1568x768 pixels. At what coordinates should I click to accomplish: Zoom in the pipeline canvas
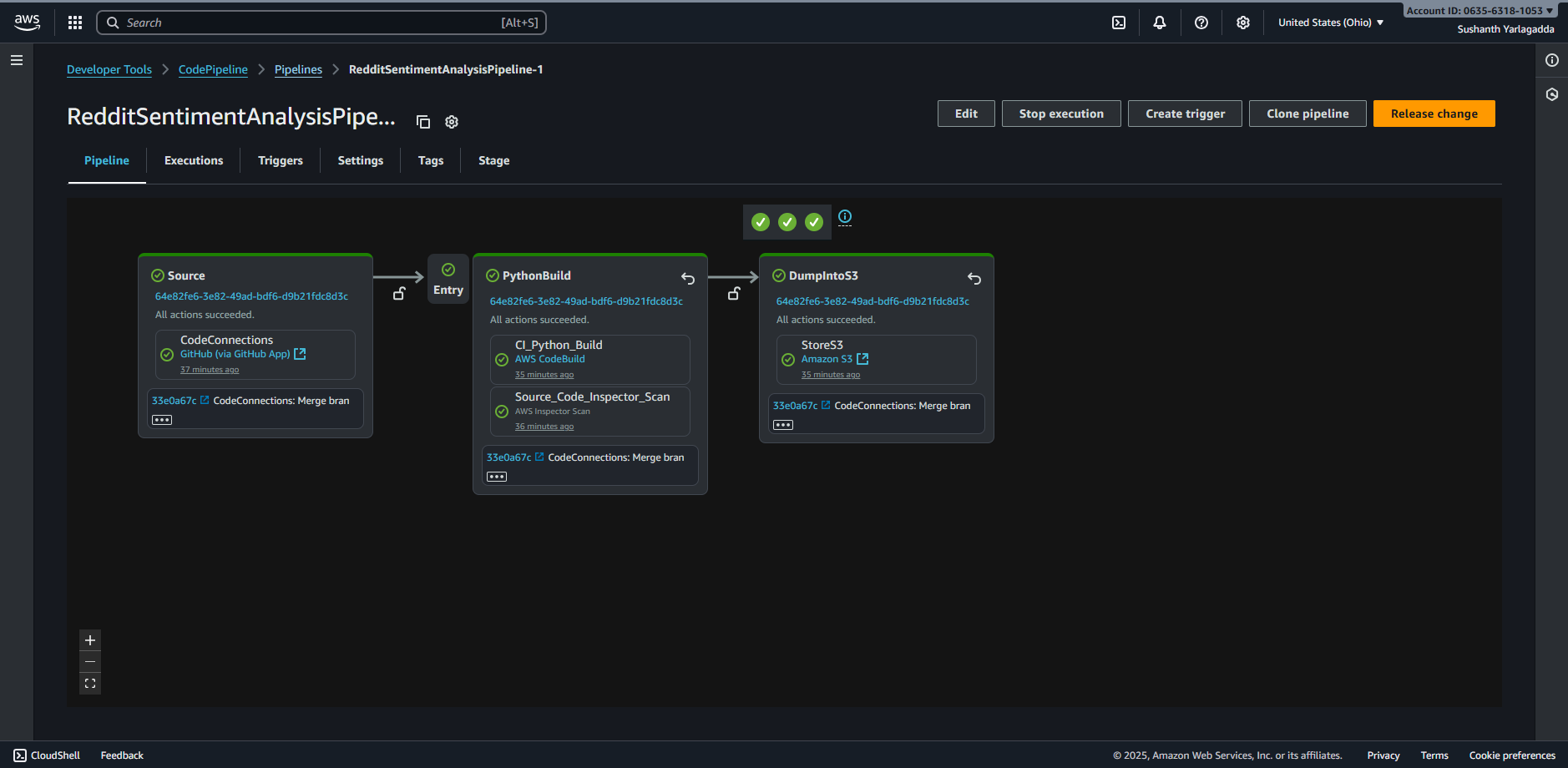[x=90, y=640]
